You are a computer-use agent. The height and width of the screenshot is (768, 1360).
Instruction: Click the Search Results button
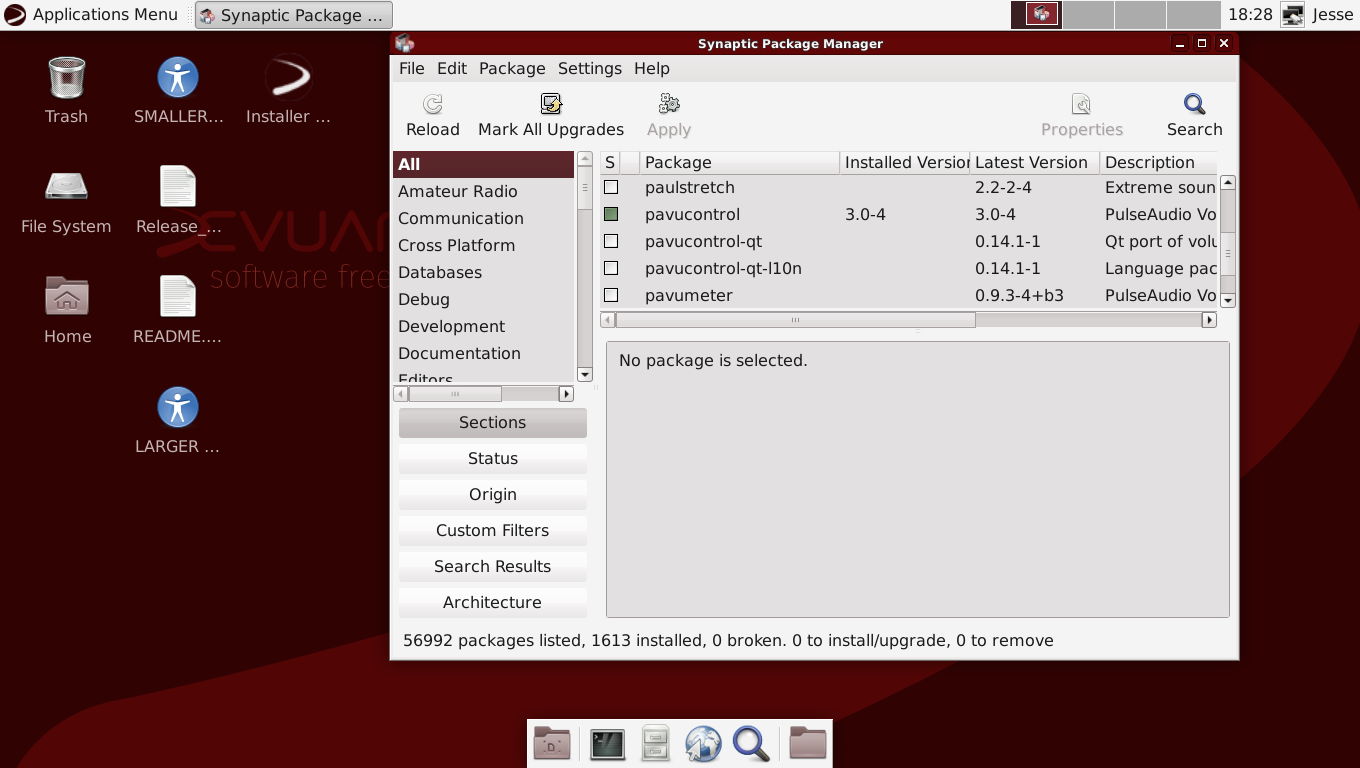(493, 566)
